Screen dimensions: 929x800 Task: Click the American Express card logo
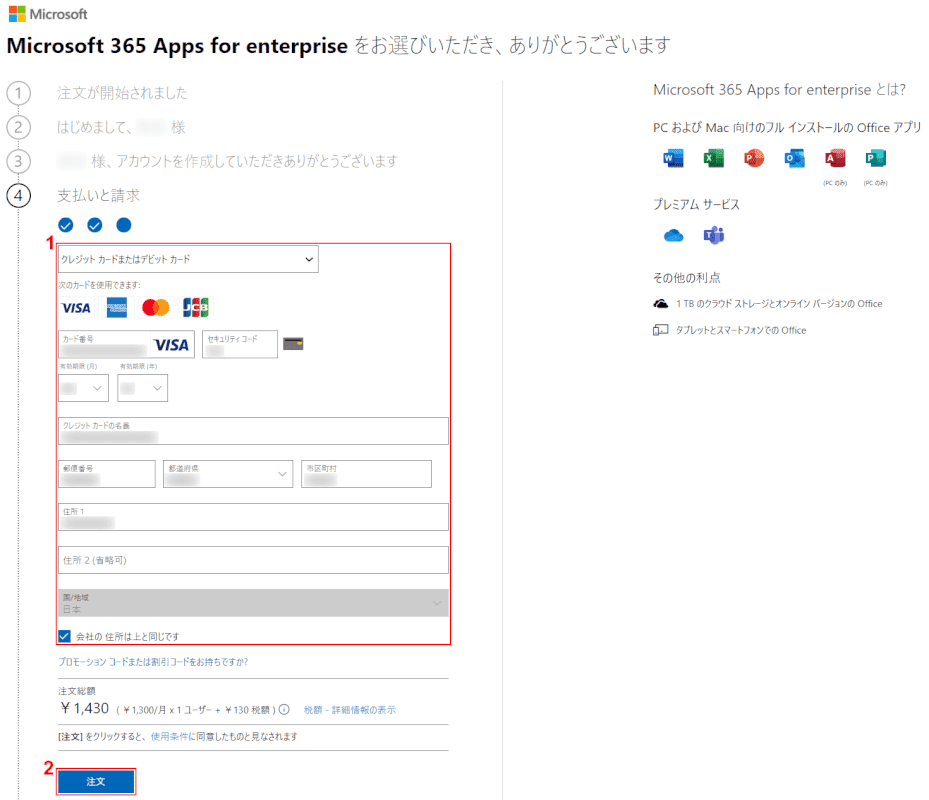coord(117,308)
